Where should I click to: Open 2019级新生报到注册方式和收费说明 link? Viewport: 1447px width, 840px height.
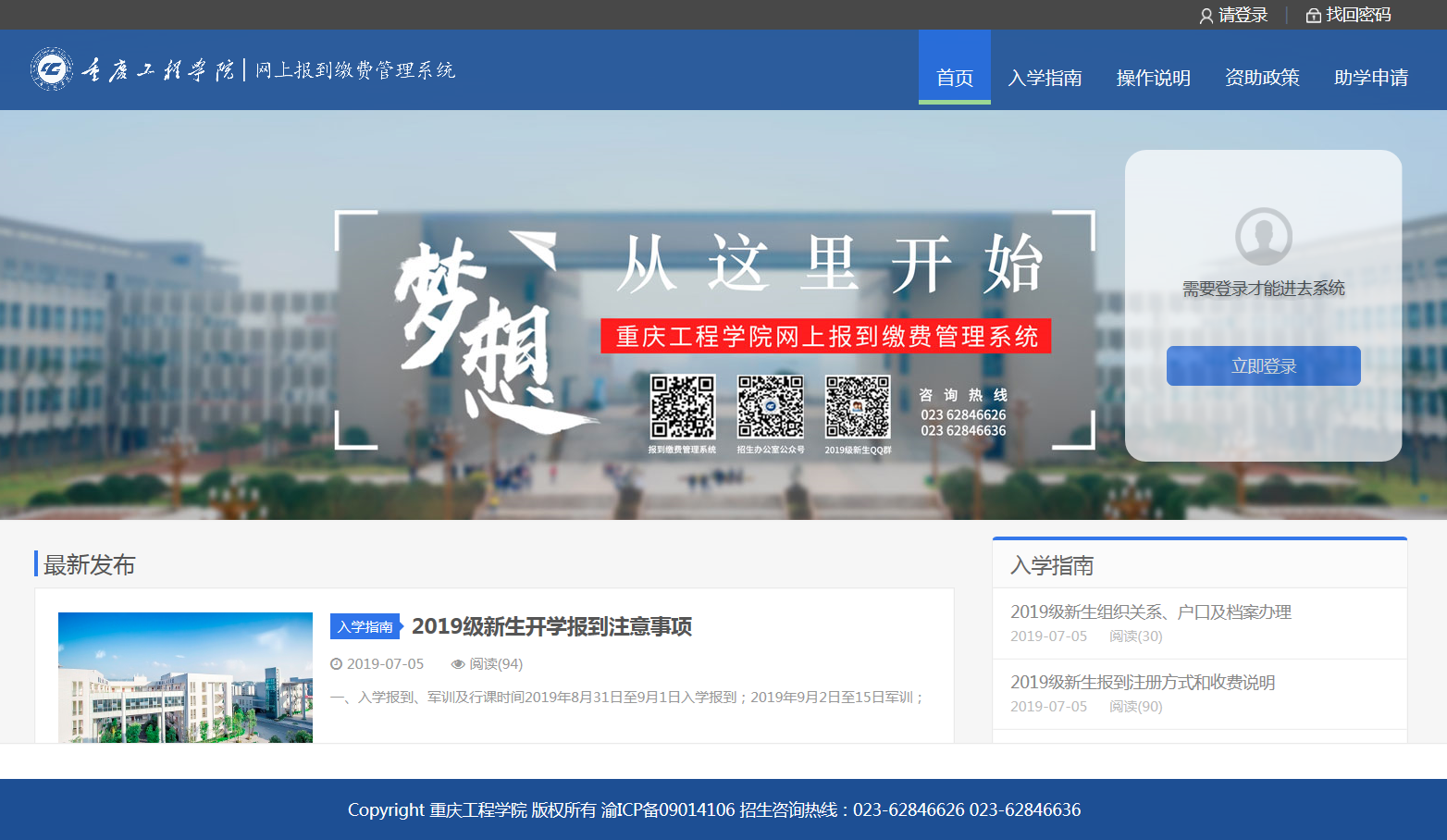1142,682
